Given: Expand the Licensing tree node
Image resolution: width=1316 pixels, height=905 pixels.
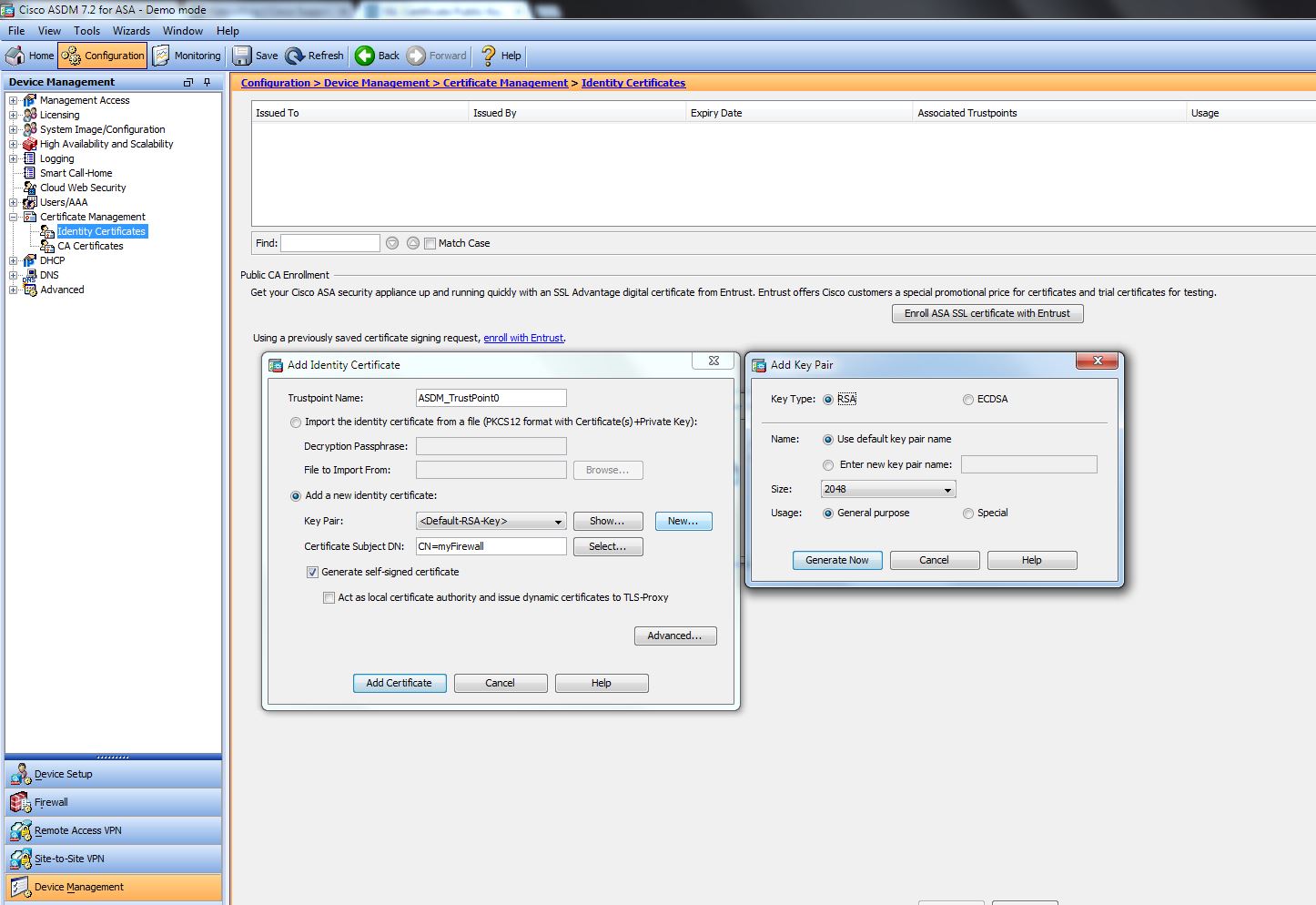Looking at the screenshot, I should tap(14, 116).
